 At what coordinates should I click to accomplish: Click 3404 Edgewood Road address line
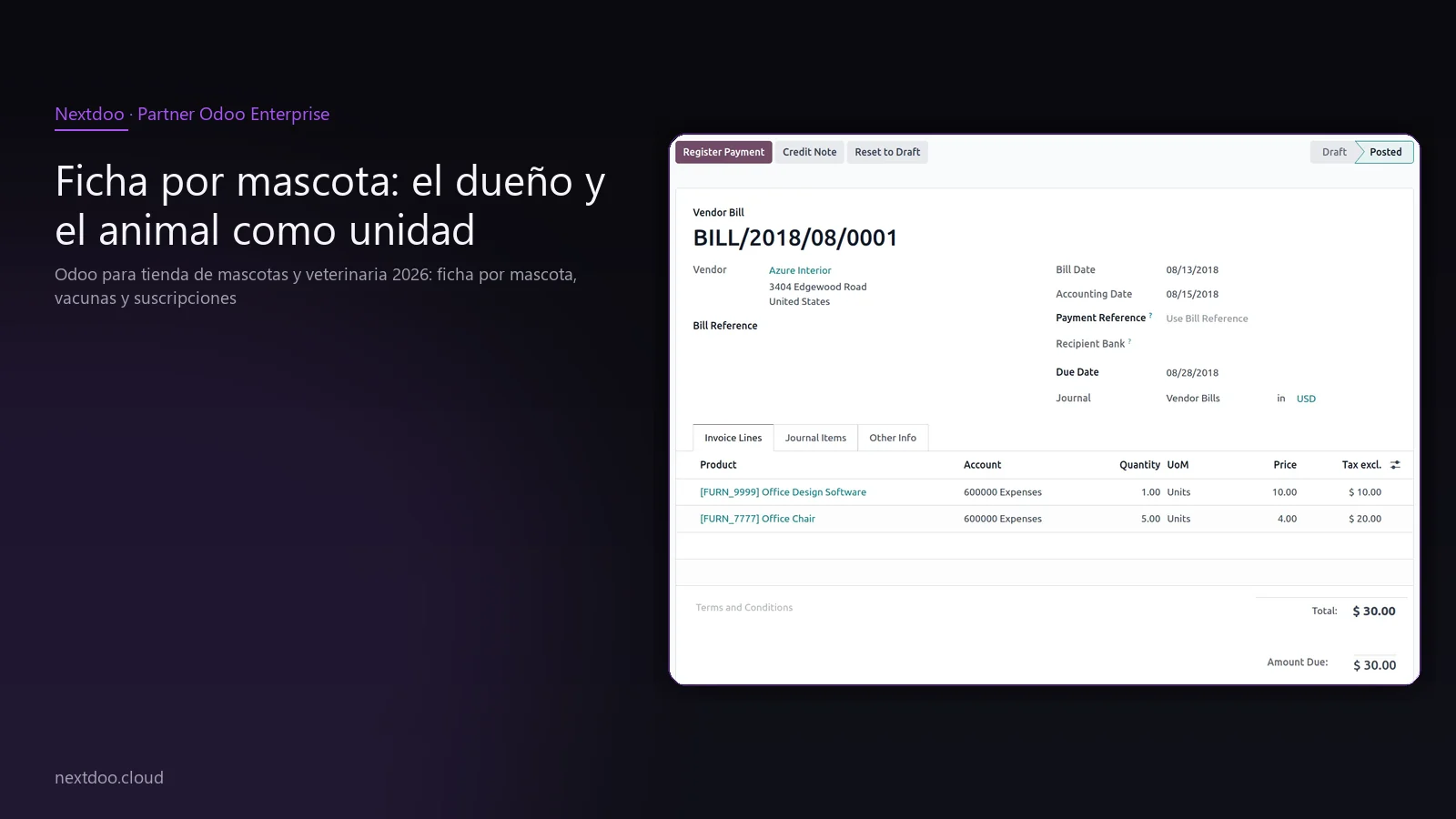817,287
